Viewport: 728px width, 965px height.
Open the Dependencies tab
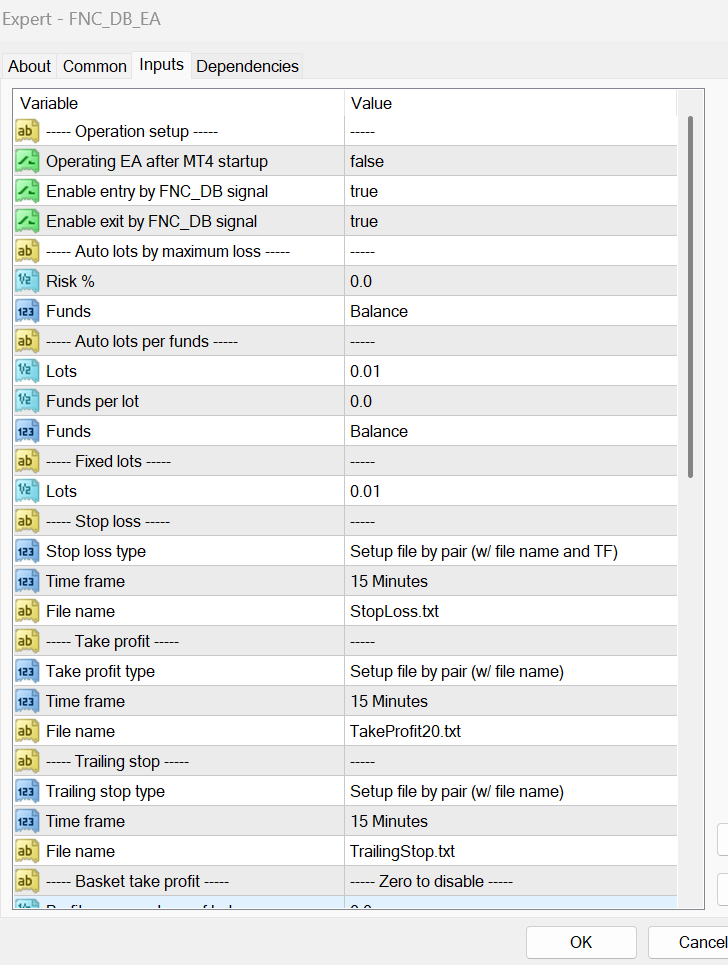247,66
